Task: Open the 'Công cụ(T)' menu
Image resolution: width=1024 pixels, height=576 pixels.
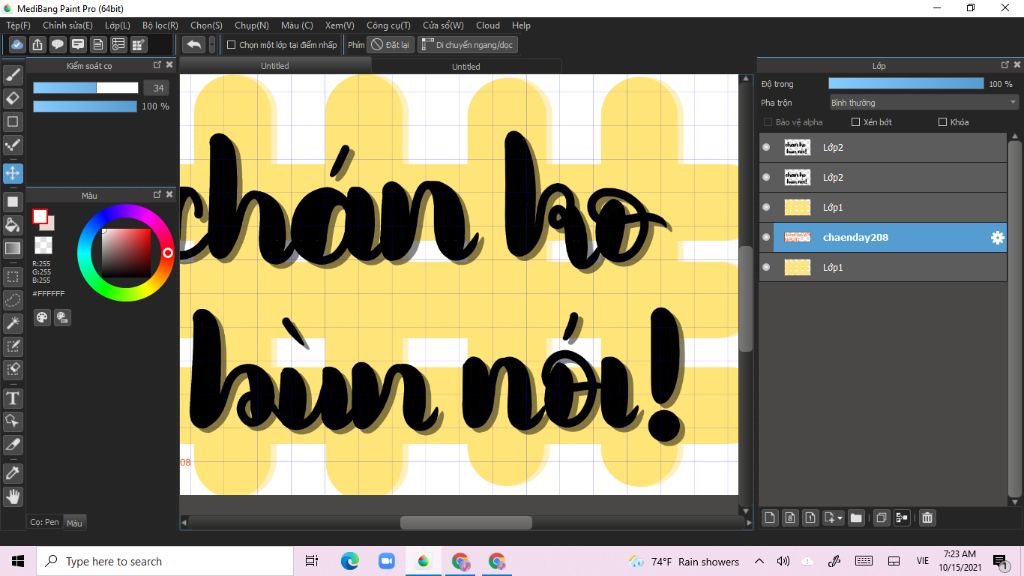Action: 388,25
